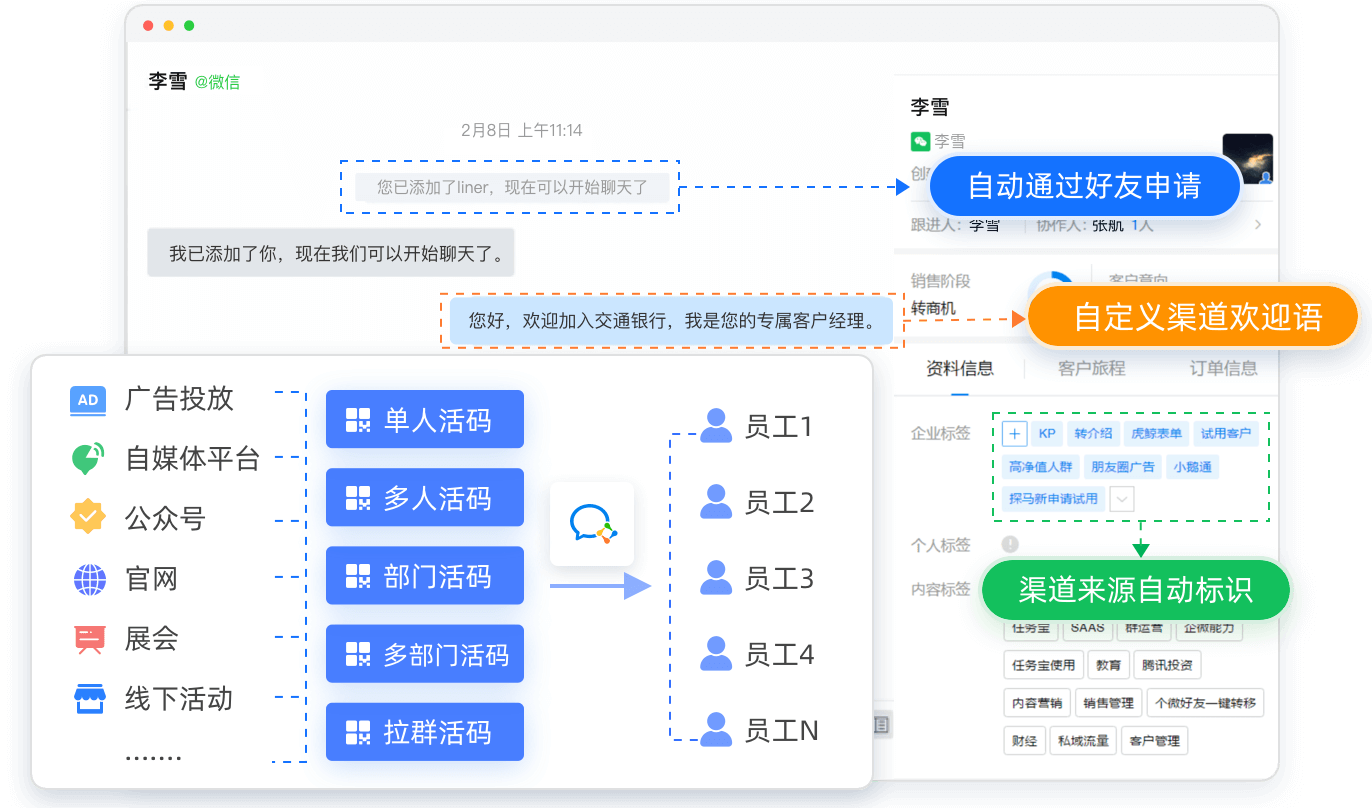This screenshot has height=808, width=1372.
Task: Open the customer avatar thumbnail in profile panel
Action: (1247, 158)
